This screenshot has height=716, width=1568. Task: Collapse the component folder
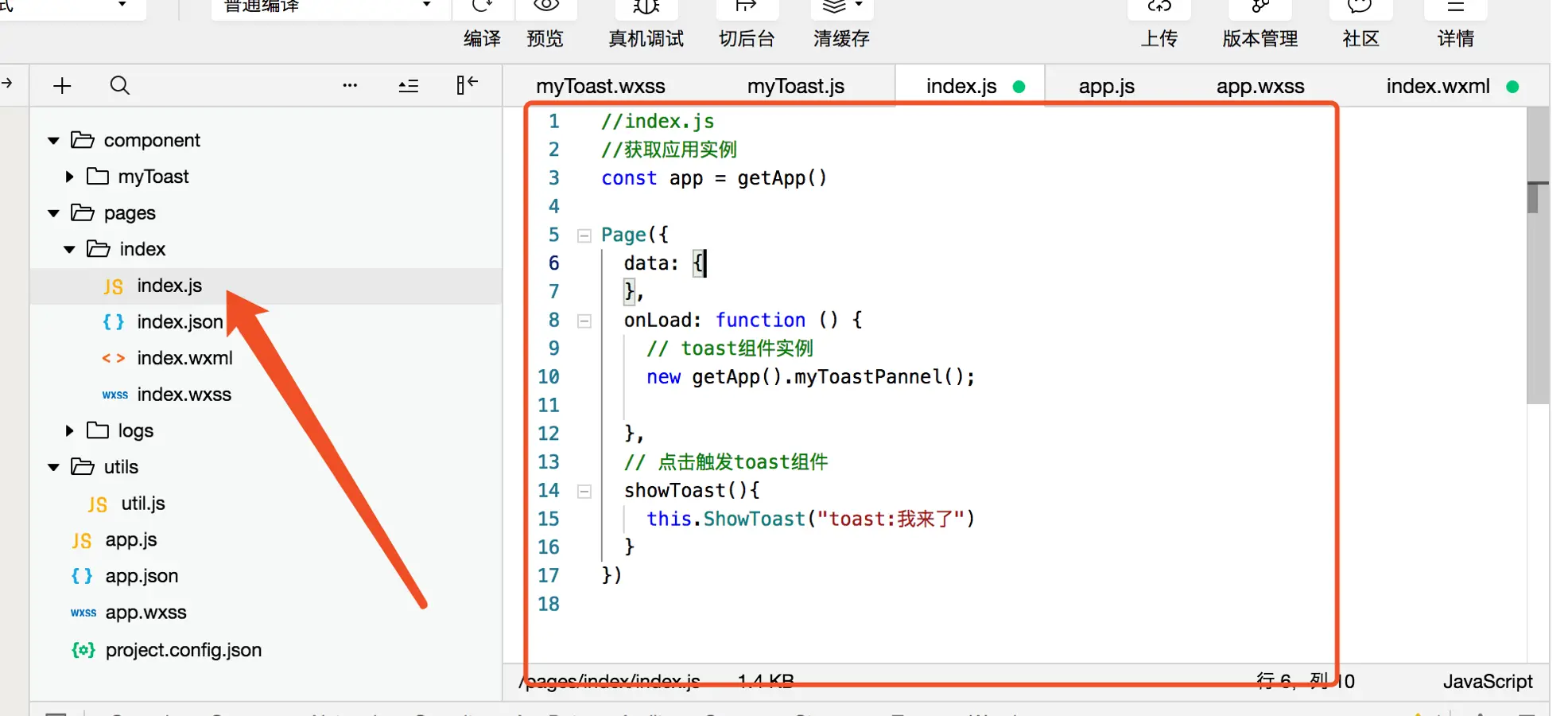(53, 141)
